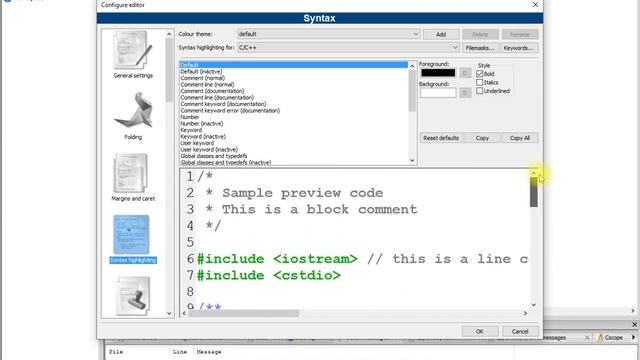Select 'Default' in the syntax list
This screenshot has height=360, width=640.
tap(293, 65)
